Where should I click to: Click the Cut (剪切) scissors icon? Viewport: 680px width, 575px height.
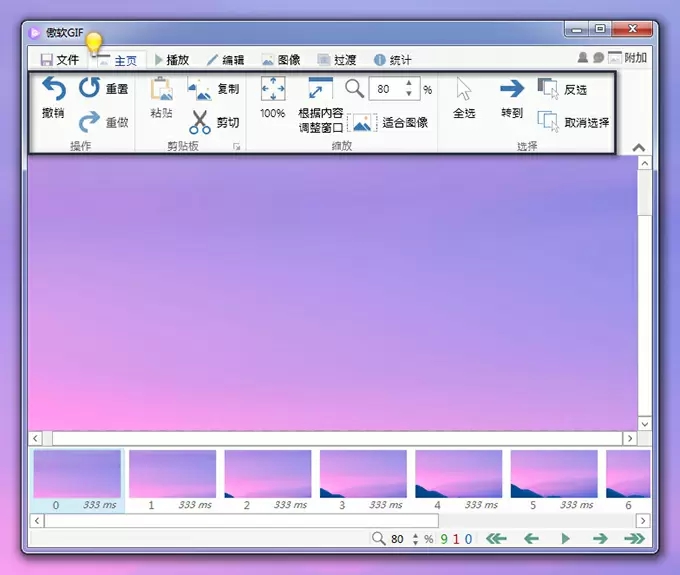click(x=200, y=122)
